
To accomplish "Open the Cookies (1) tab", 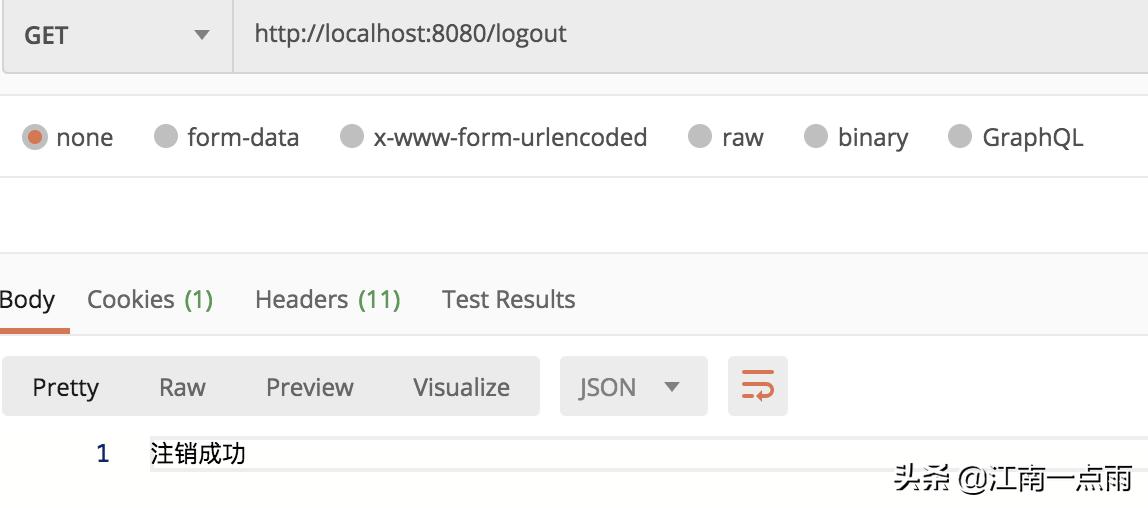I will (x=150, y=299).
